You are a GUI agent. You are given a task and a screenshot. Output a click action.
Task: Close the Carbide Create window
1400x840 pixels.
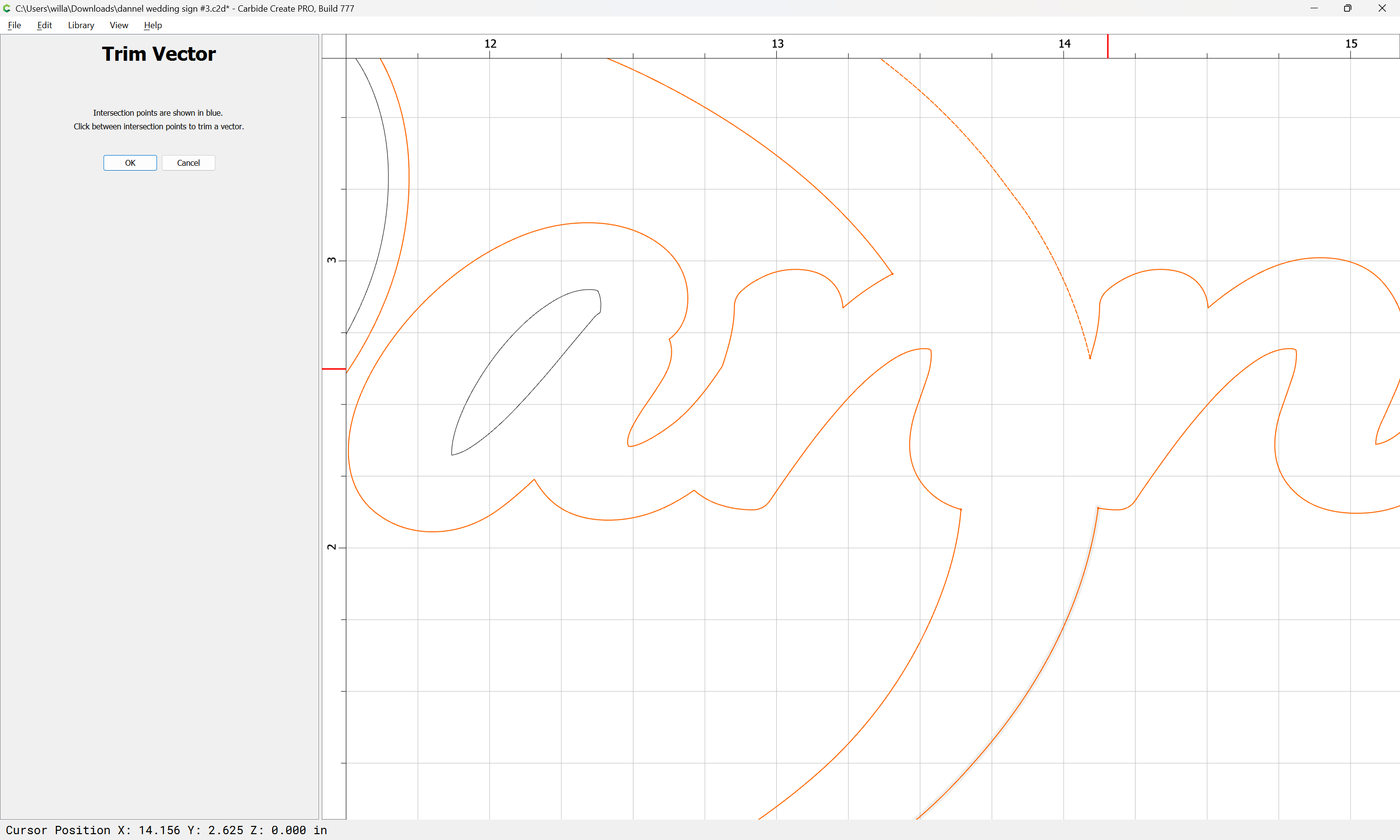(x=1382, y=8)
